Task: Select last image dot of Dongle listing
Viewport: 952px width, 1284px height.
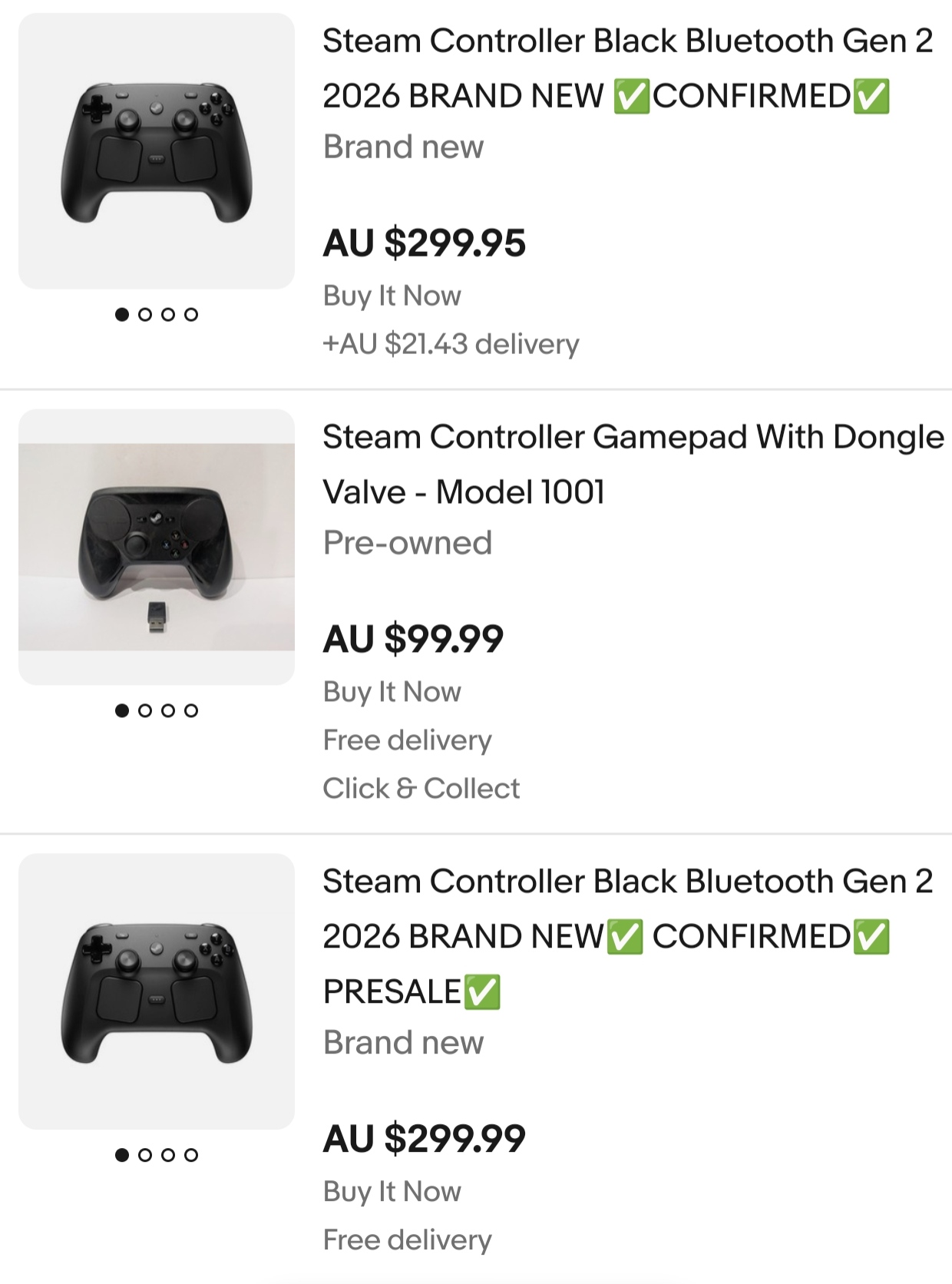Action: [x=191, y=710]
